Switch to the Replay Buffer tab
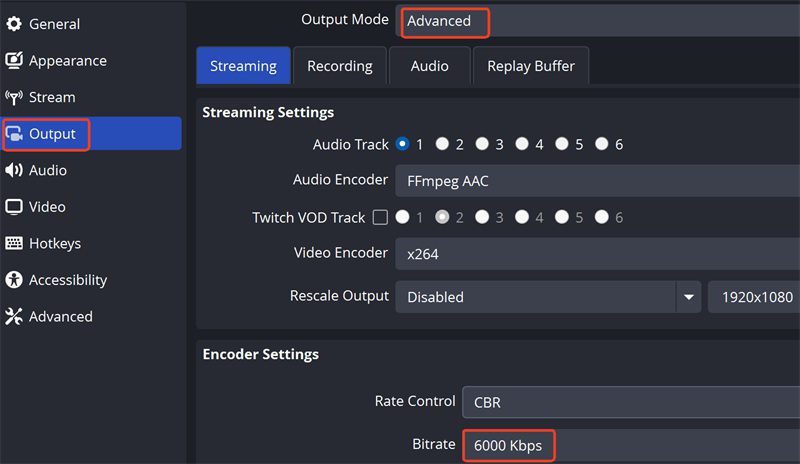The image size is (800, 464). [x=530, y=66]
